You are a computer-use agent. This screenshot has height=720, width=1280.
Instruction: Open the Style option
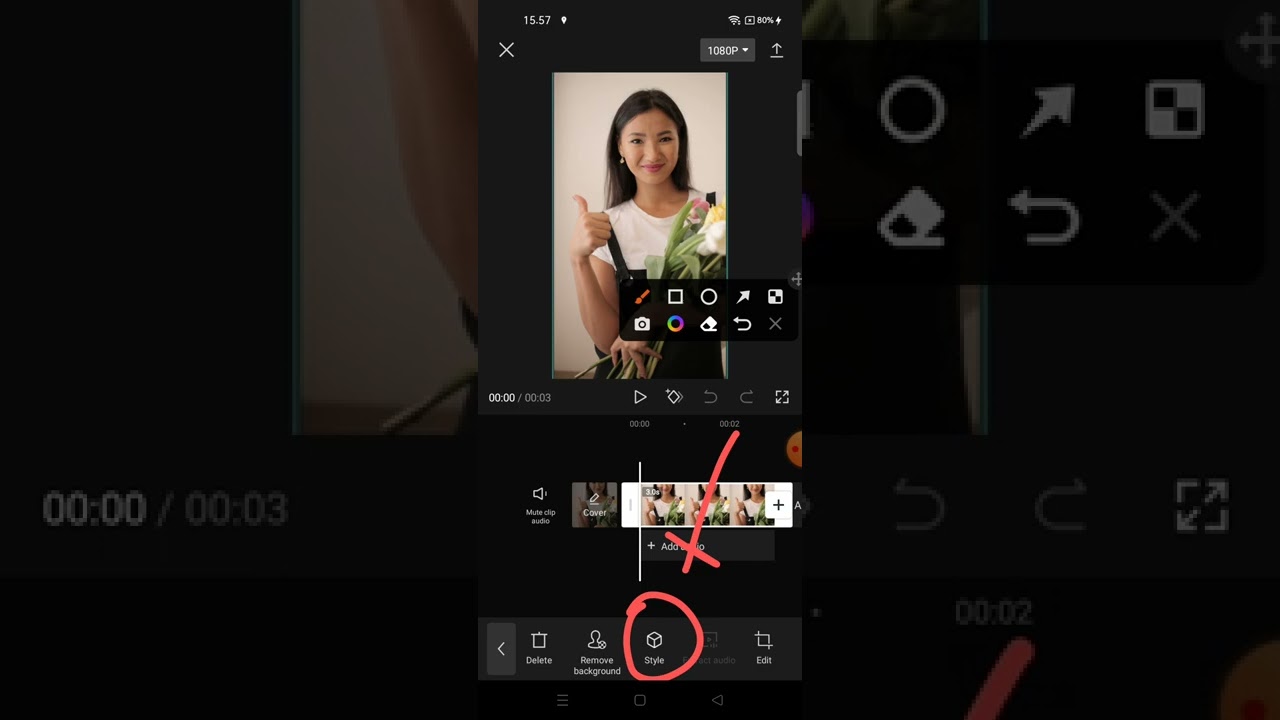[x=654, y=648]
